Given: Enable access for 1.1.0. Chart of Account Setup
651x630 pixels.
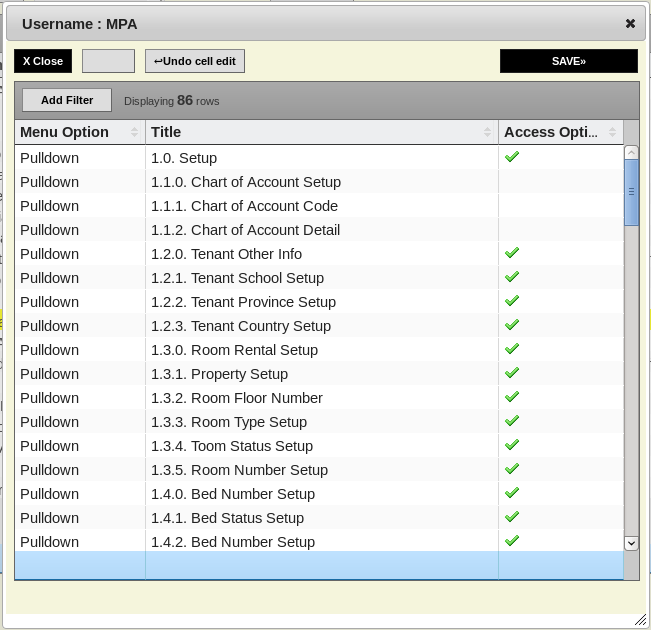Looking at the screenshot, I should click(x=512, y=182).
